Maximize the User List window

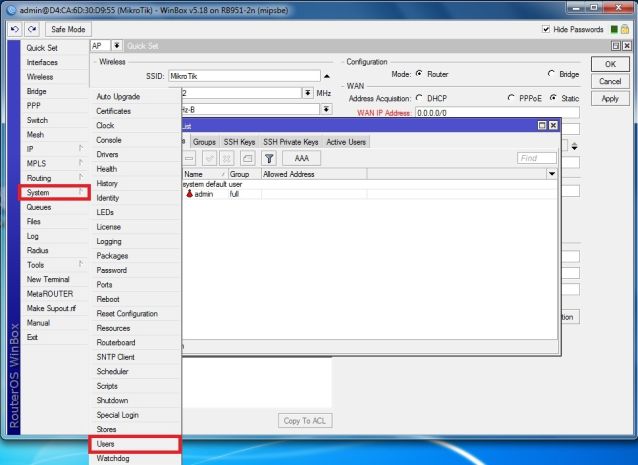(x=542, y=125)
